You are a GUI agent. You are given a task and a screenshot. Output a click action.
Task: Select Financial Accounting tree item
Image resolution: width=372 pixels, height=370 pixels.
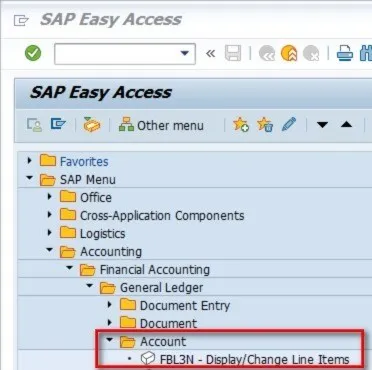[x=155, y=270]
